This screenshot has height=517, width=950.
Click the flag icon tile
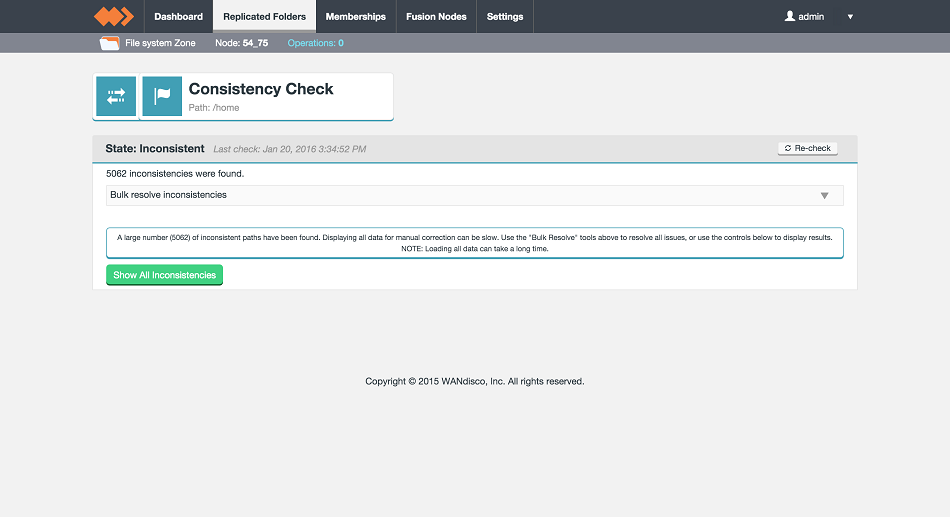pyautogui.click(x=162, y=96)
